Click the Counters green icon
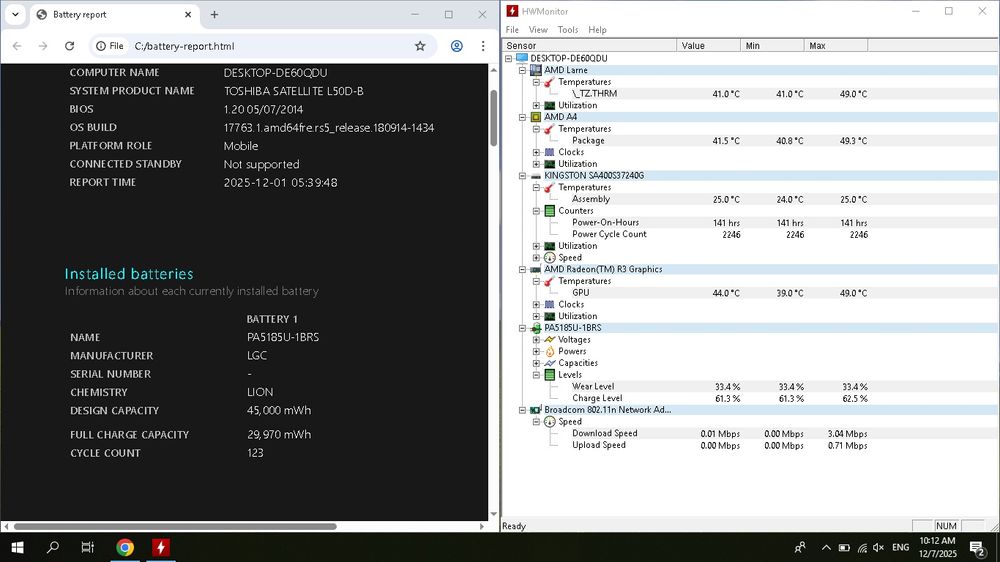 pos(550,211)
